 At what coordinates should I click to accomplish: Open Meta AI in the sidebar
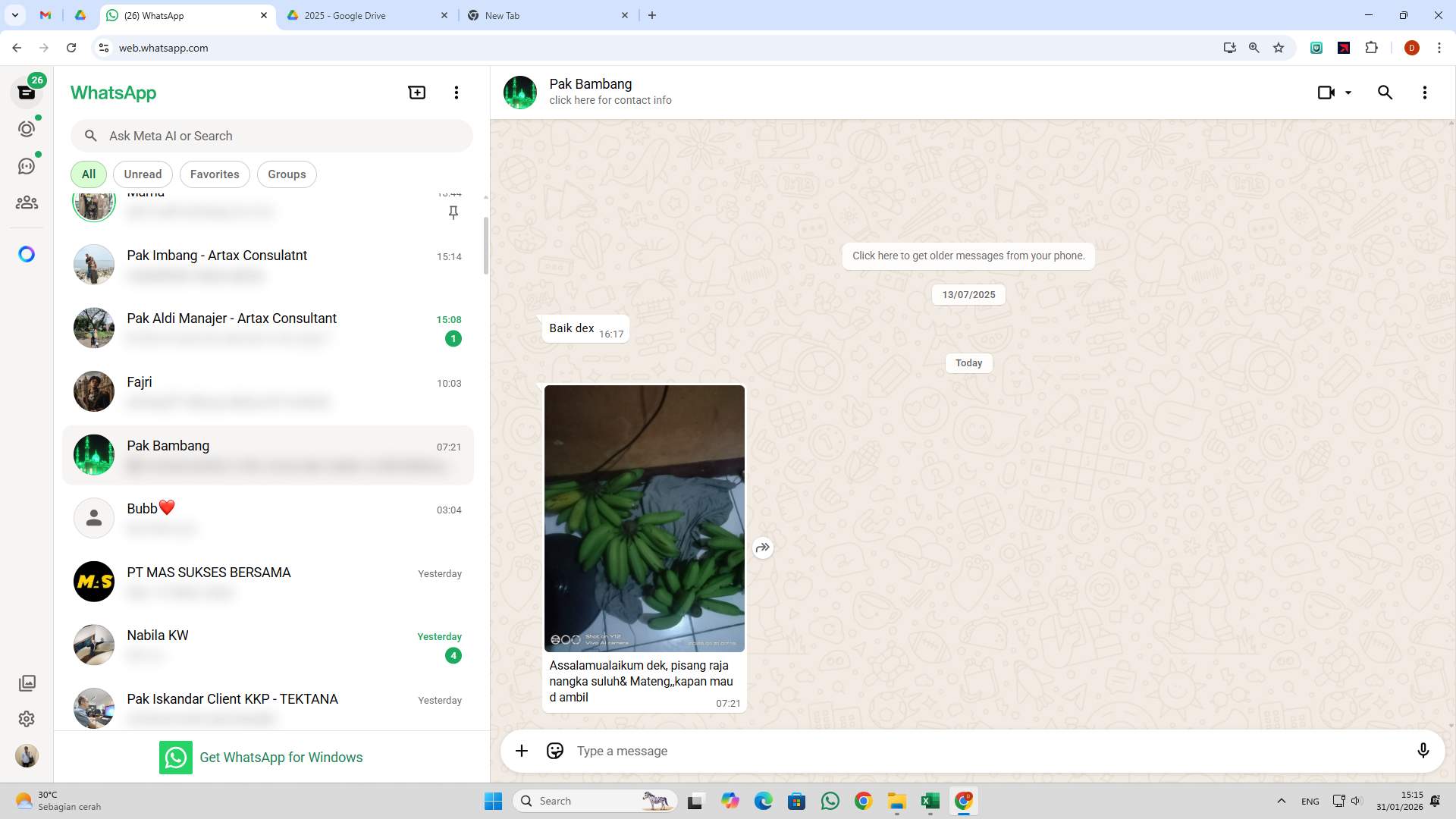pos(27,254)
